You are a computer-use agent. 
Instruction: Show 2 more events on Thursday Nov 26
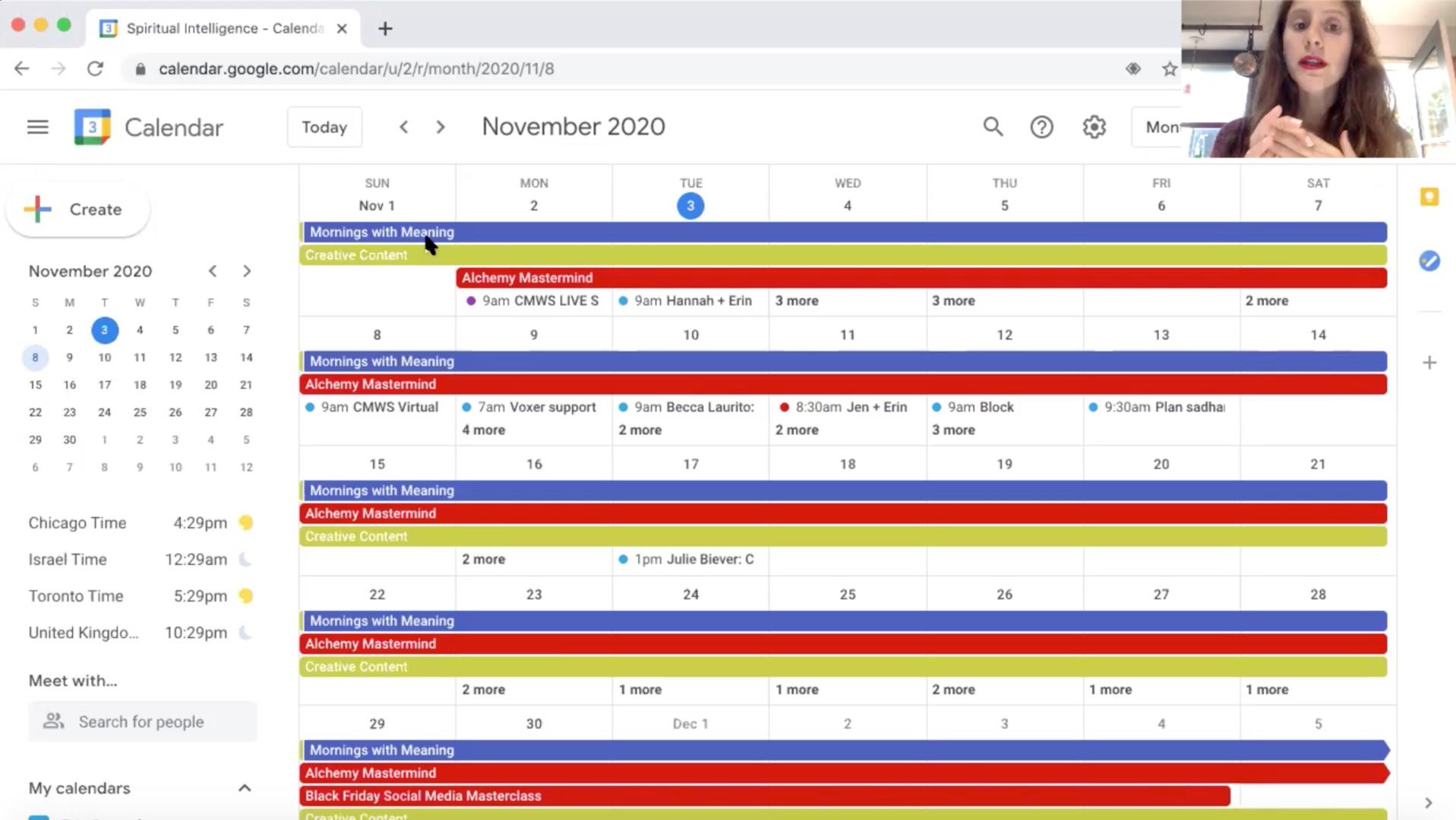tap(953, 689)
